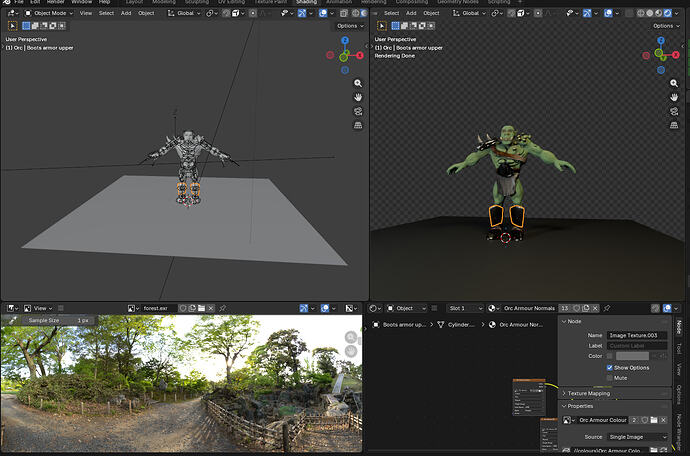Open the Source Single Image dropdown
The width and height of the screenshot is (690, 456).
click(x=637, y=437)
